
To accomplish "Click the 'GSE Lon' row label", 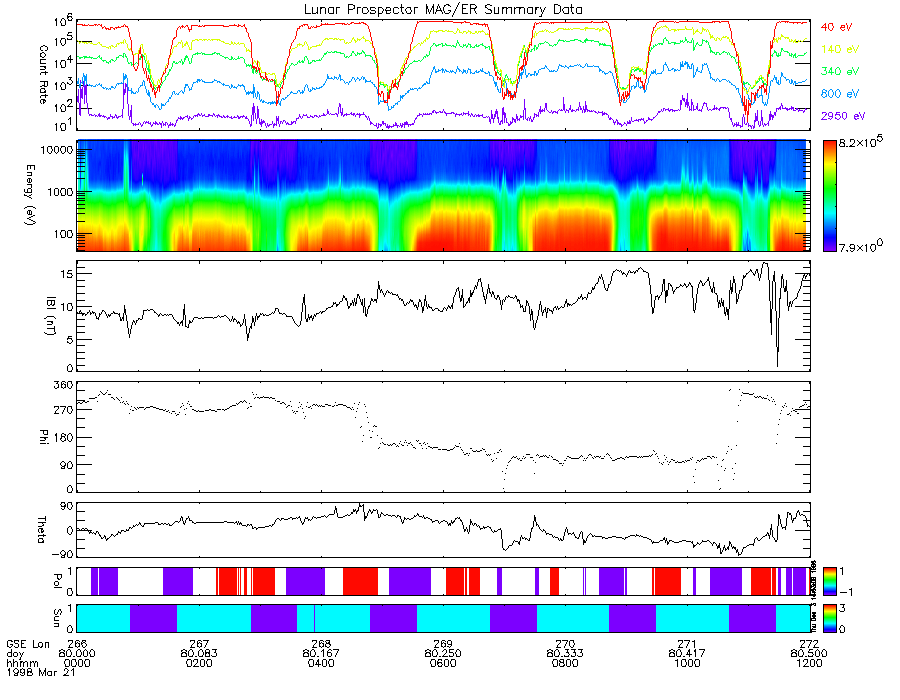I will 28,644.
